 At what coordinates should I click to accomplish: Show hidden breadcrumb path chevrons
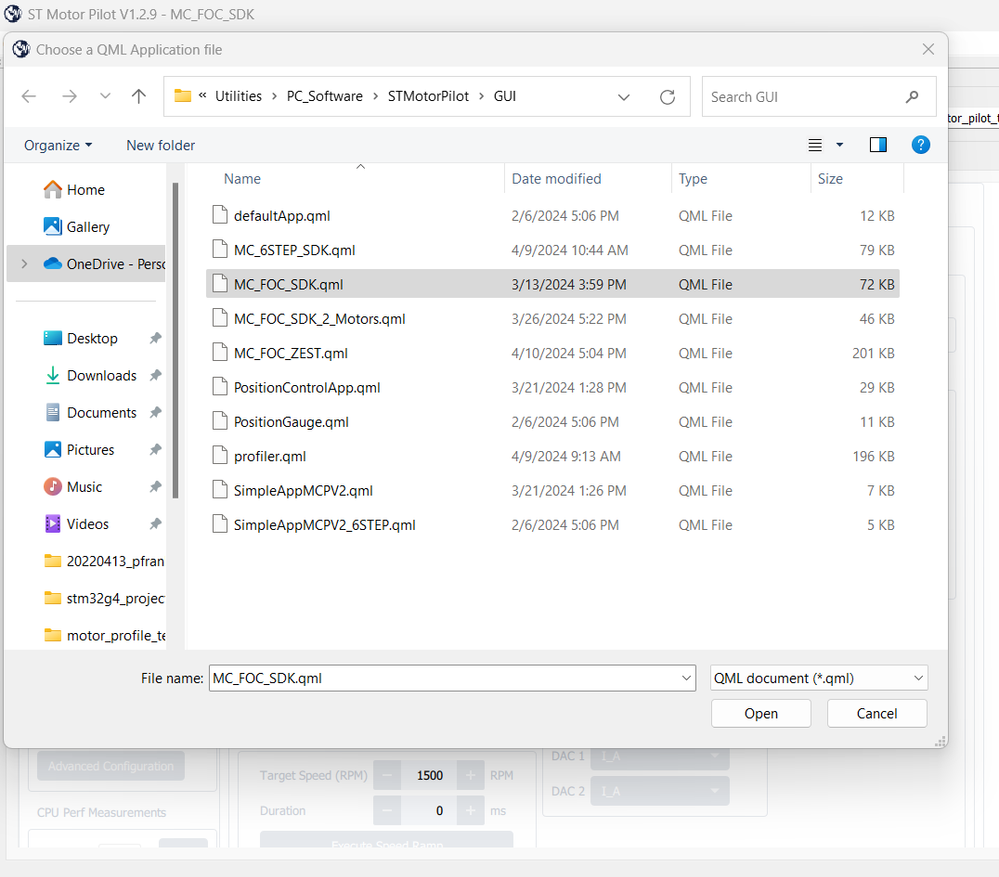point(203,96)
